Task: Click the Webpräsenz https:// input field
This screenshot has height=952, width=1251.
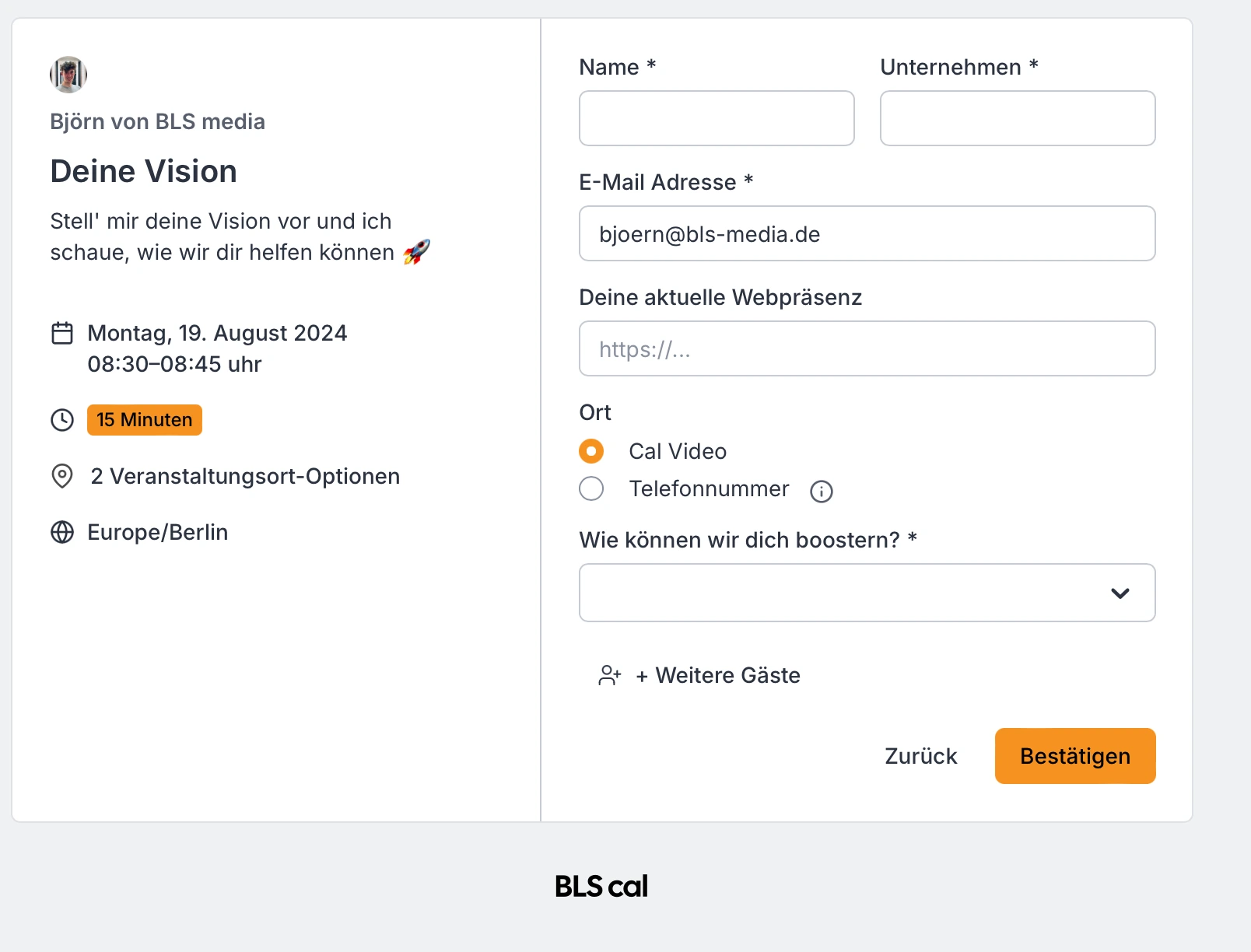Action: tap(867, 348)
